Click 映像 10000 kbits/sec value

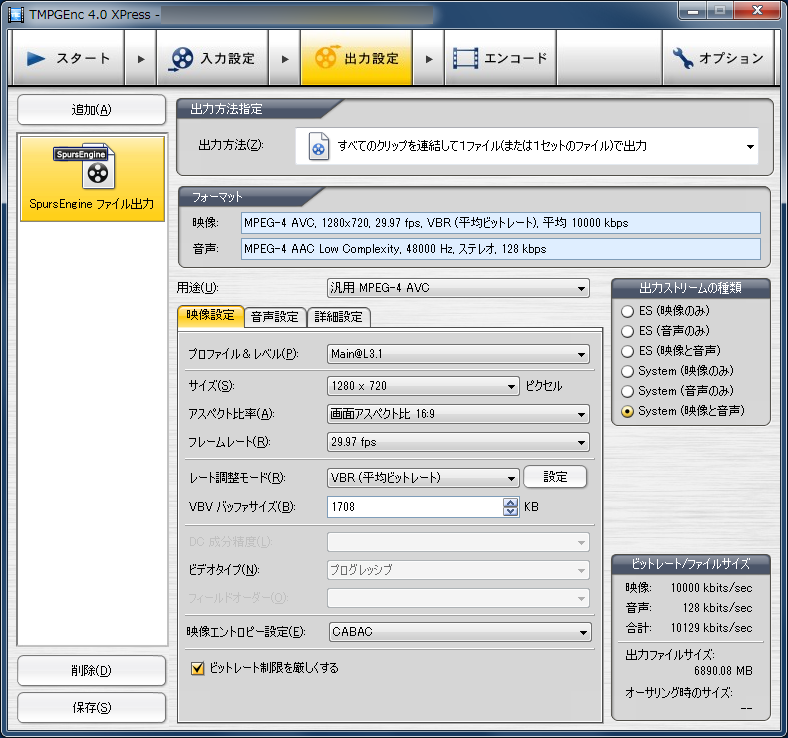click(711, 588)
